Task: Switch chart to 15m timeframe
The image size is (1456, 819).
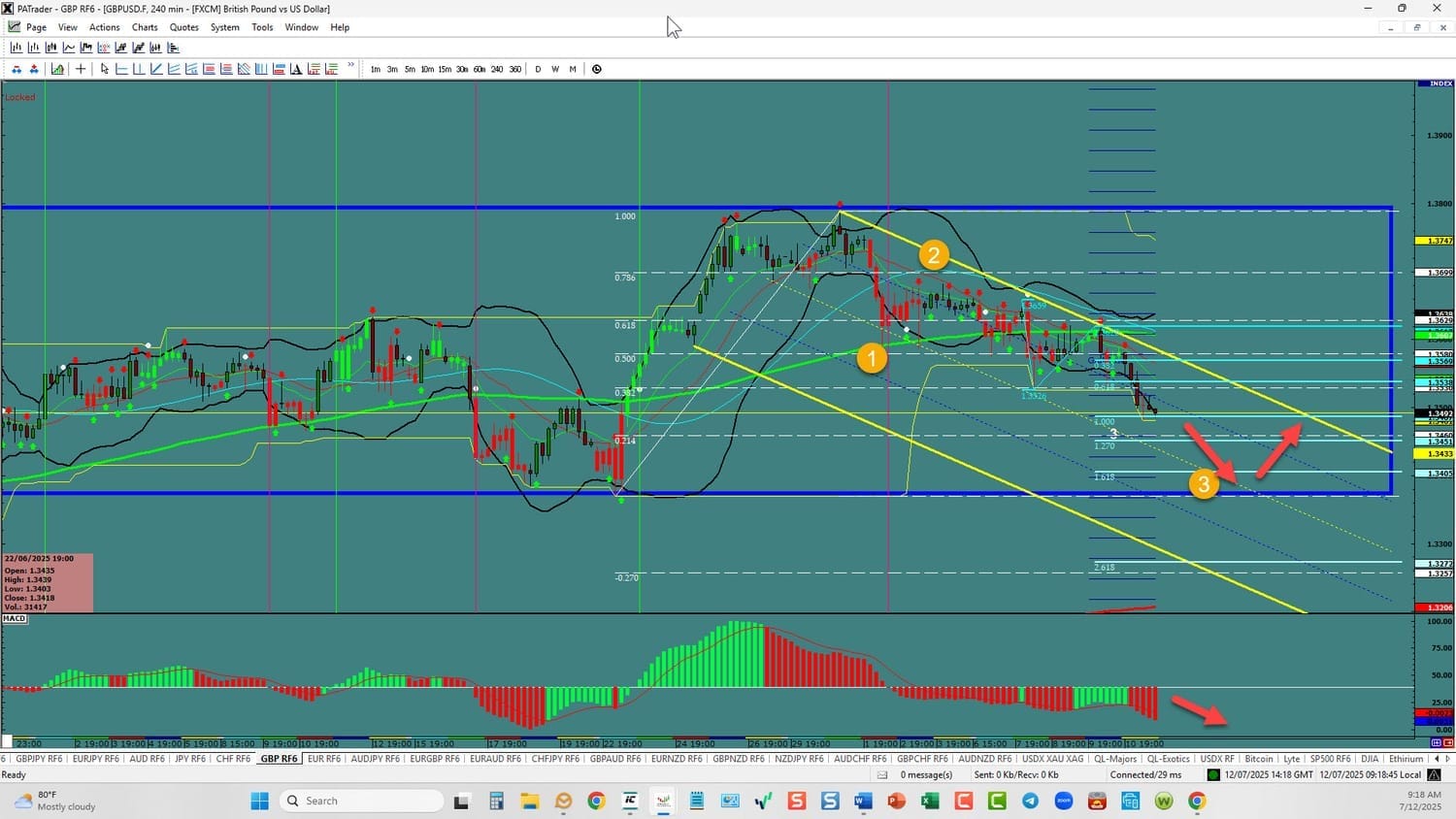Action: (445, 69)
